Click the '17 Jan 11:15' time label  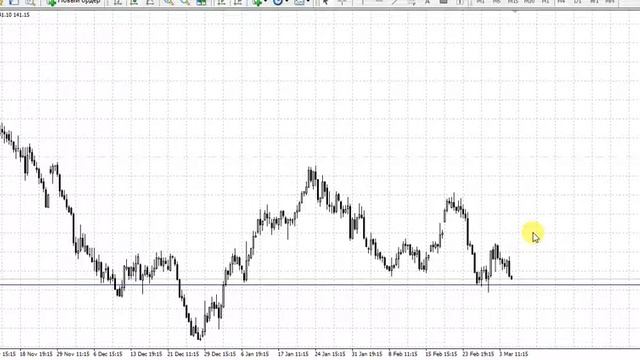pyautogui.click(x=293, y=354)
